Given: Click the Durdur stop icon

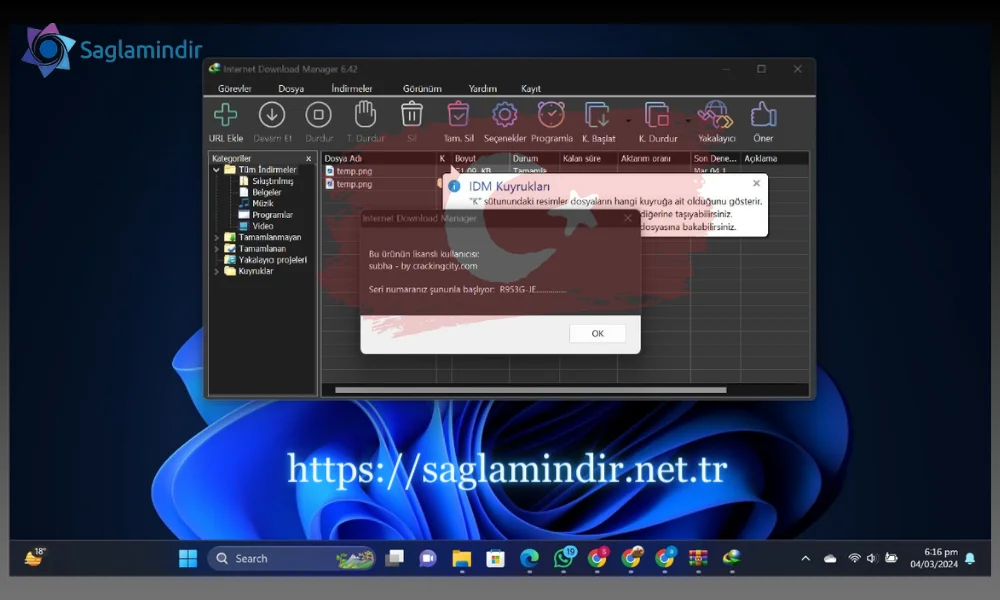Looking at the screenshot, I should coord(318,115).
